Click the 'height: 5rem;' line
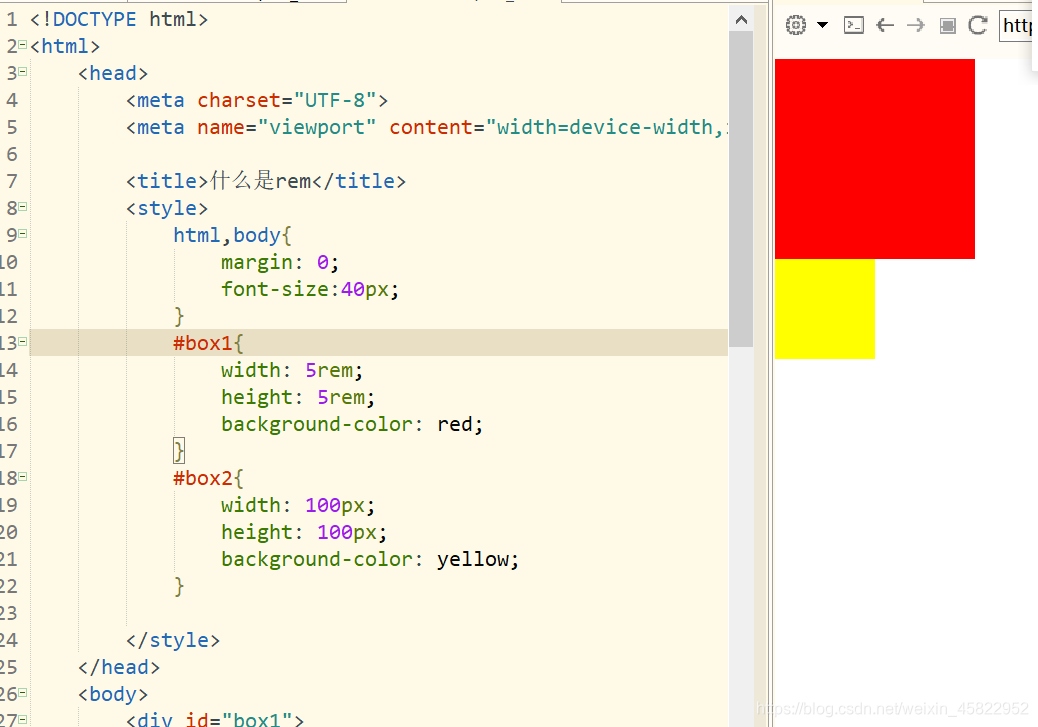The height and width of the screenshot is (727, 1038). [298, 397]
